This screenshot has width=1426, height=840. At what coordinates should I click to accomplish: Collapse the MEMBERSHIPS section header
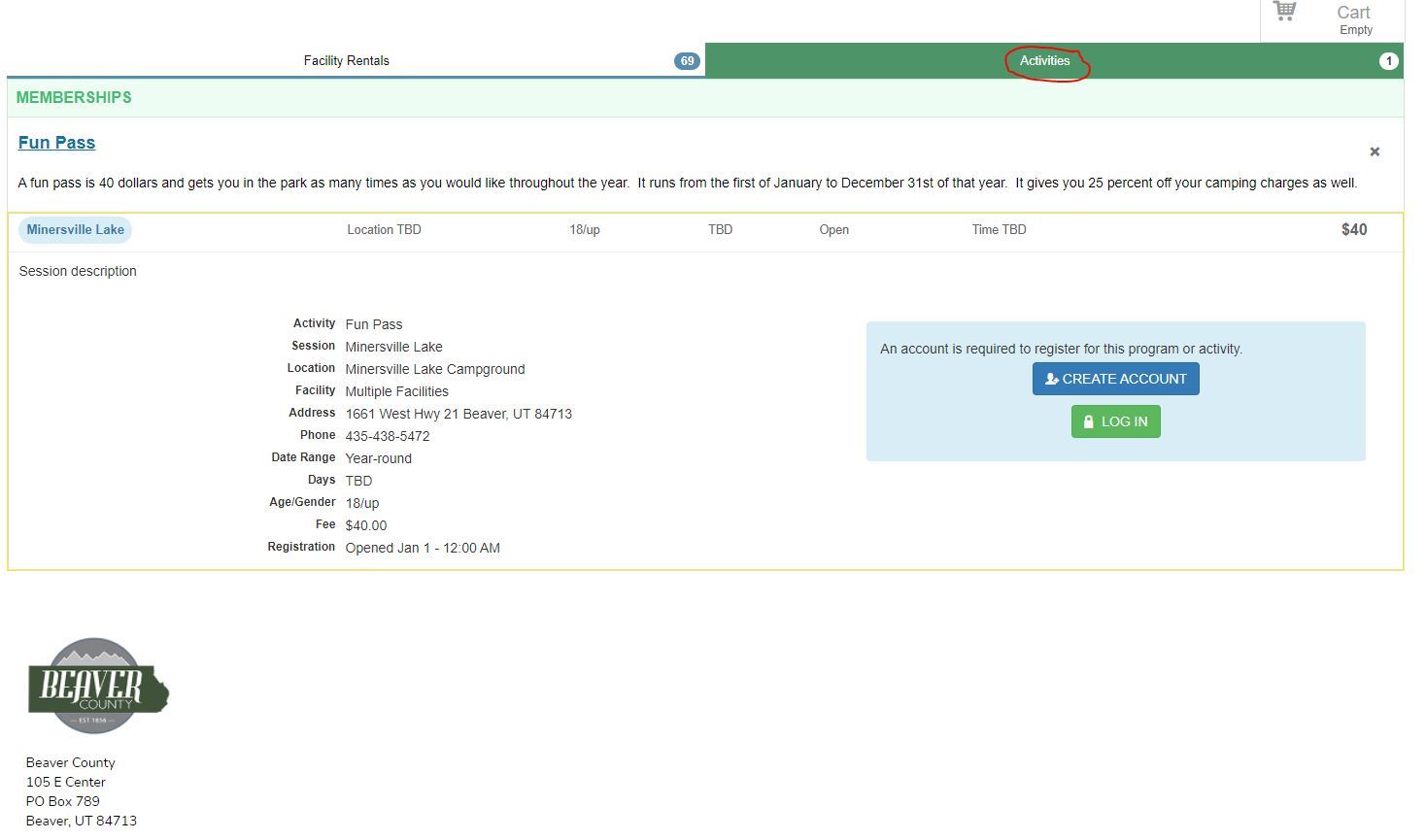[74, 97]
